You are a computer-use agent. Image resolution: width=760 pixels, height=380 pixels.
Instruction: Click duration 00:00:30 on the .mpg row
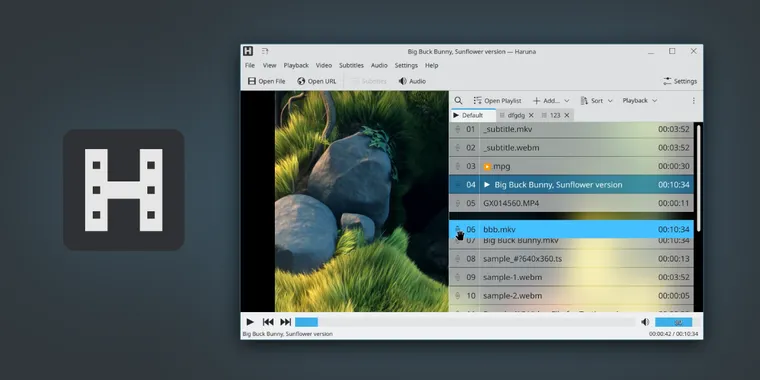pyautogui.click(x=674, y=166)
